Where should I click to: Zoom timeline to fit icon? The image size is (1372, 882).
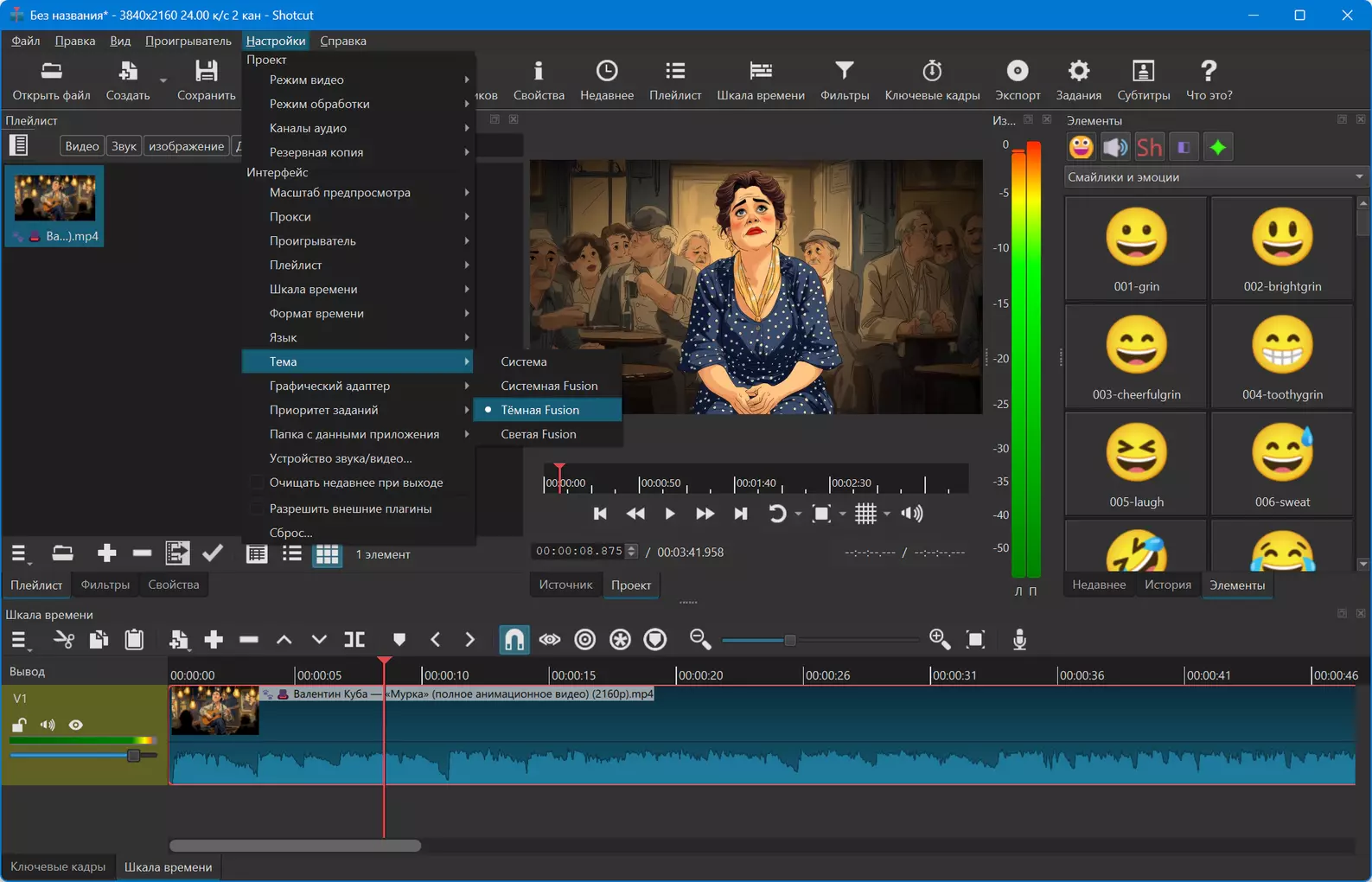point(975,640)
